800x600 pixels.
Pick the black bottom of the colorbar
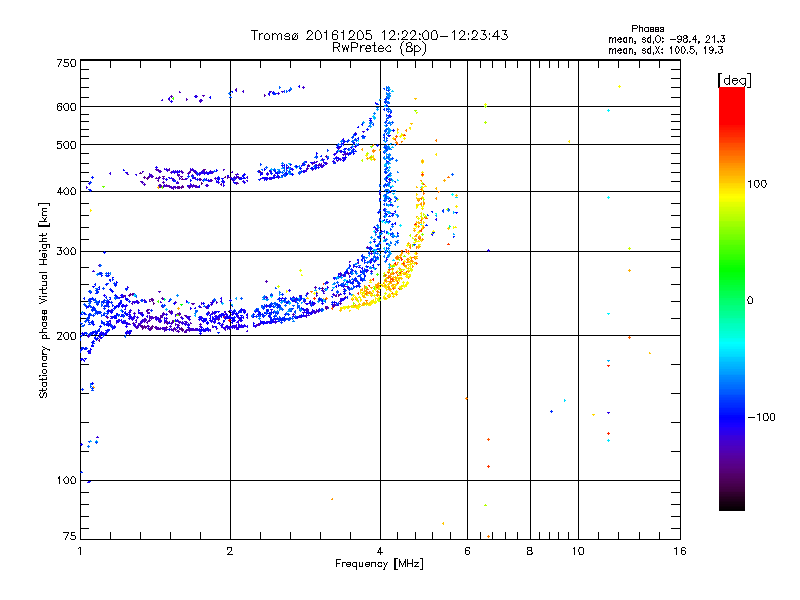[731, 505]
